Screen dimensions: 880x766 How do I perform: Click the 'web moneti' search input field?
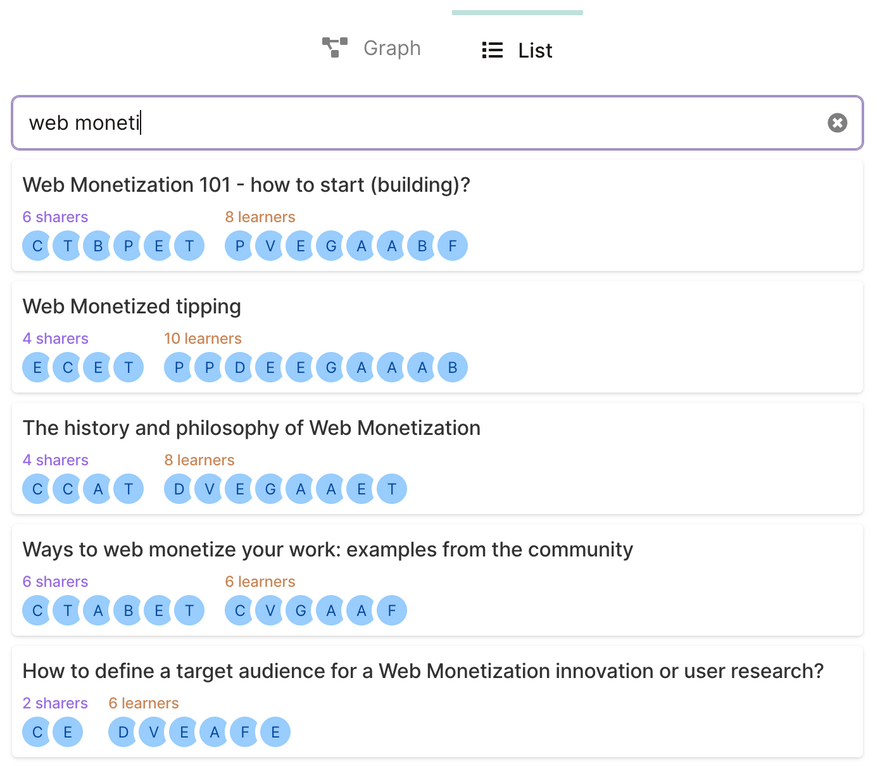coord(420,123)
